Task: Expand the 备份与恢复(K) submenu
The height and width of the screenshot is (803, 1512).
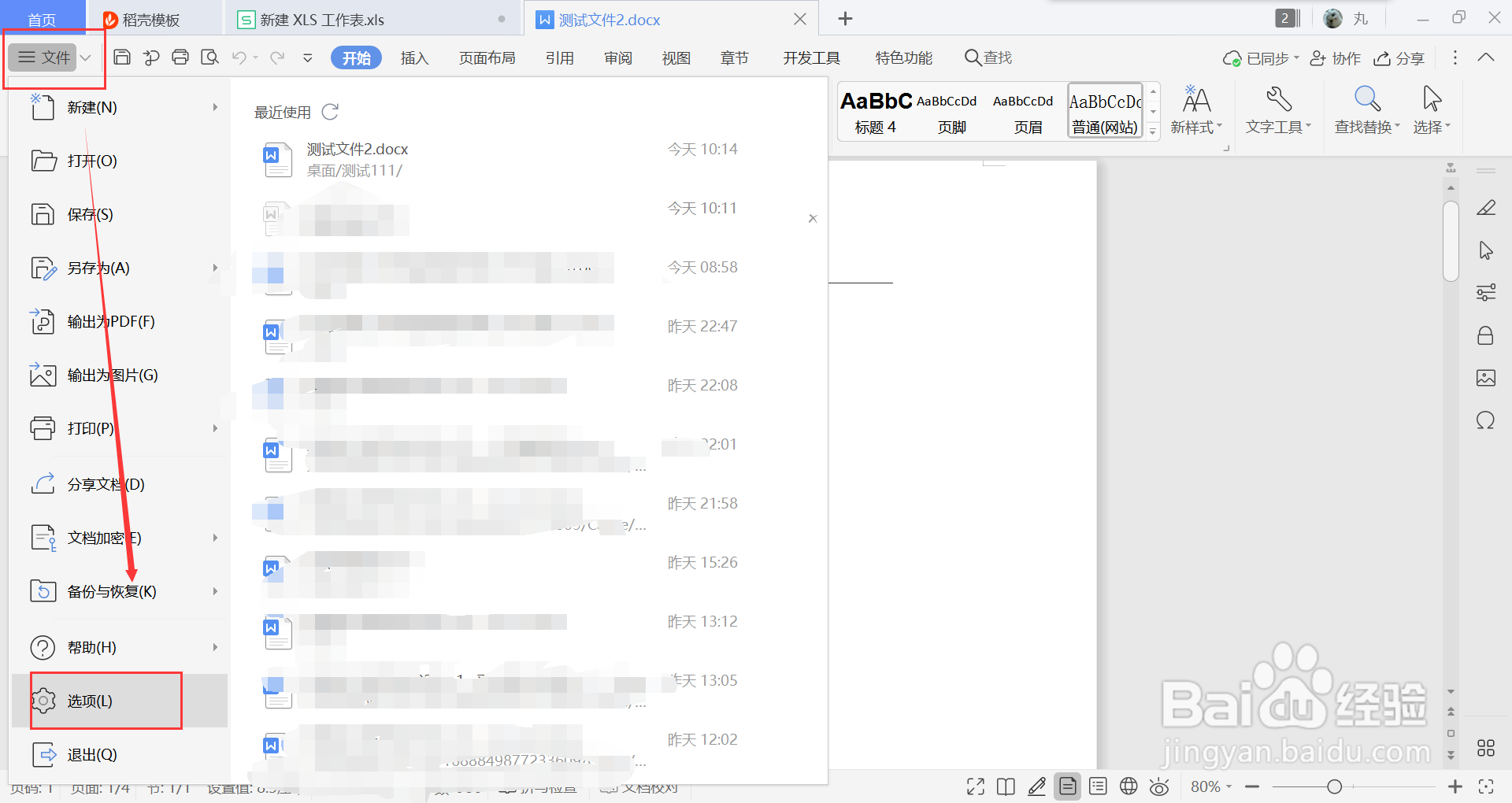Action: point(214,591)
